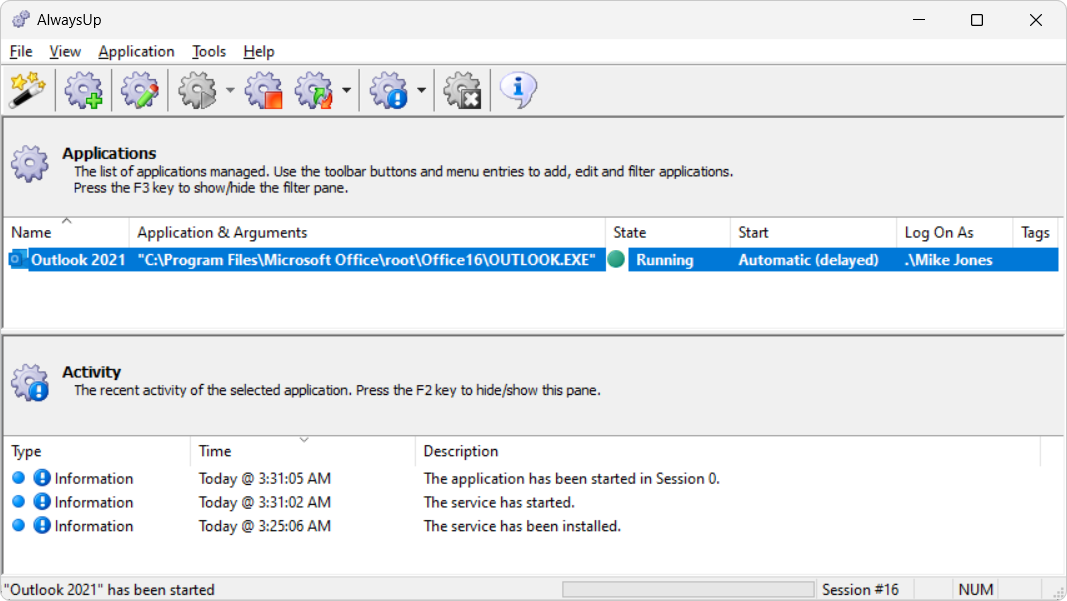Click the info icon on the 3:31:02 AM row
1067x601 pixels.
click(x=42, y=502)
